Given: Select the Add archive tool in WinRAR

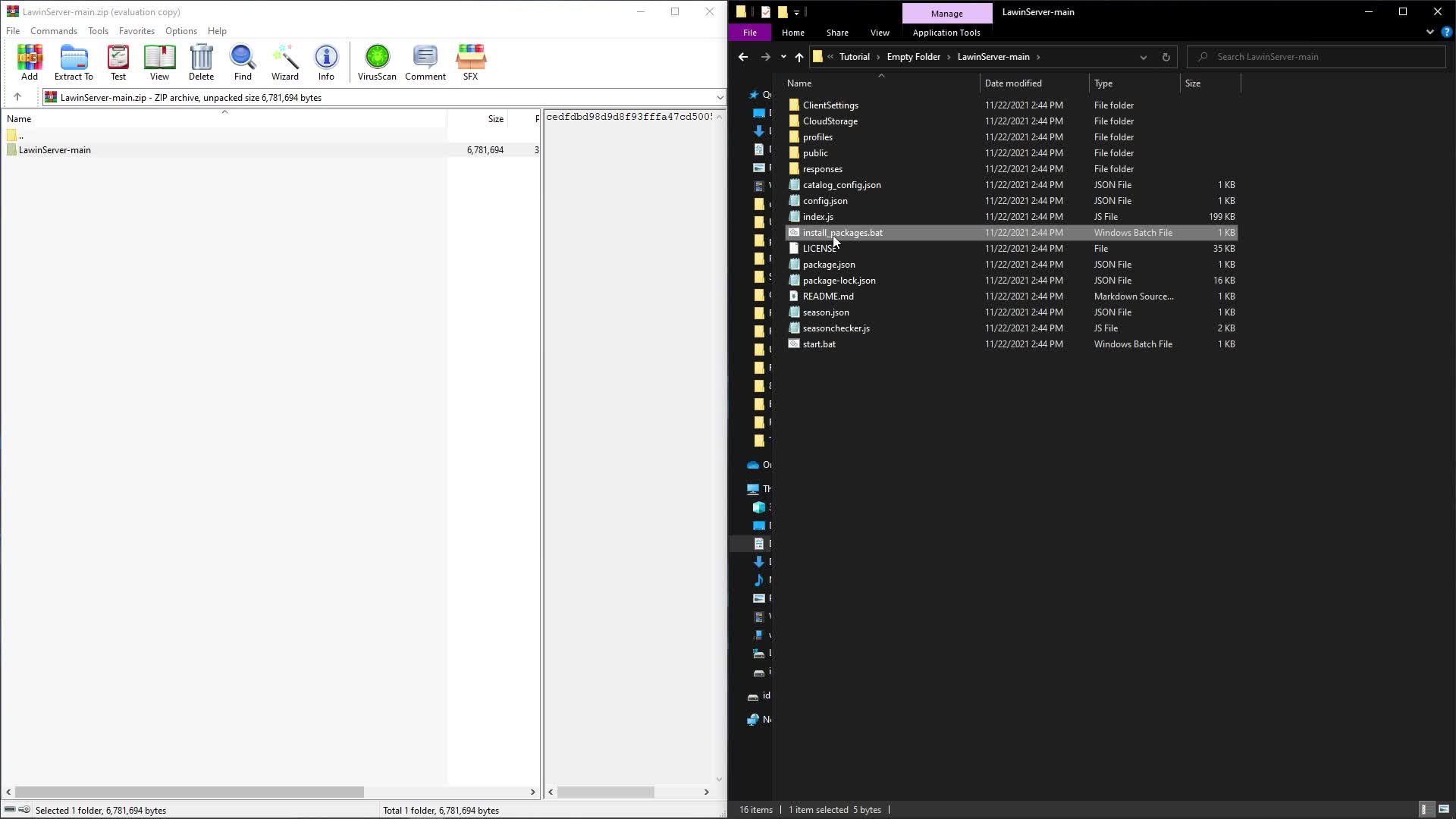Looking at the screenshot, I should (29, 62).
